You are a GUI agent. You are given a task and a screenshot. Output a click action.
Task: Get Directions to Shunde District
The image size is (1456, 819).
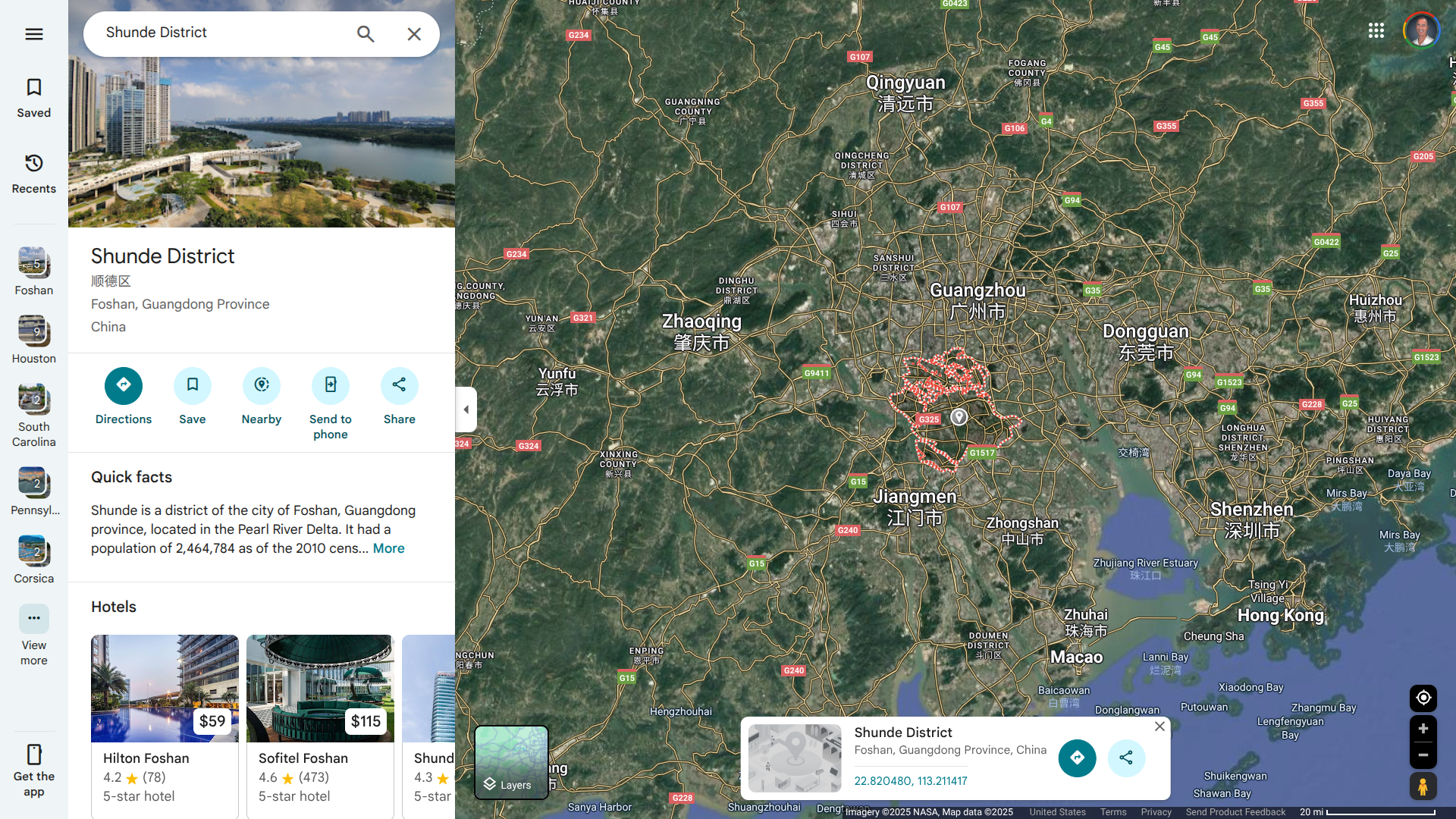coord(123,386)
